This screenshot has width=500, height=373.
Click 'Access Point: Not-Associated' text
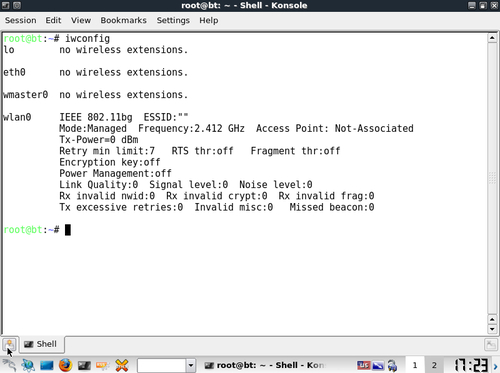pos(335,129)
